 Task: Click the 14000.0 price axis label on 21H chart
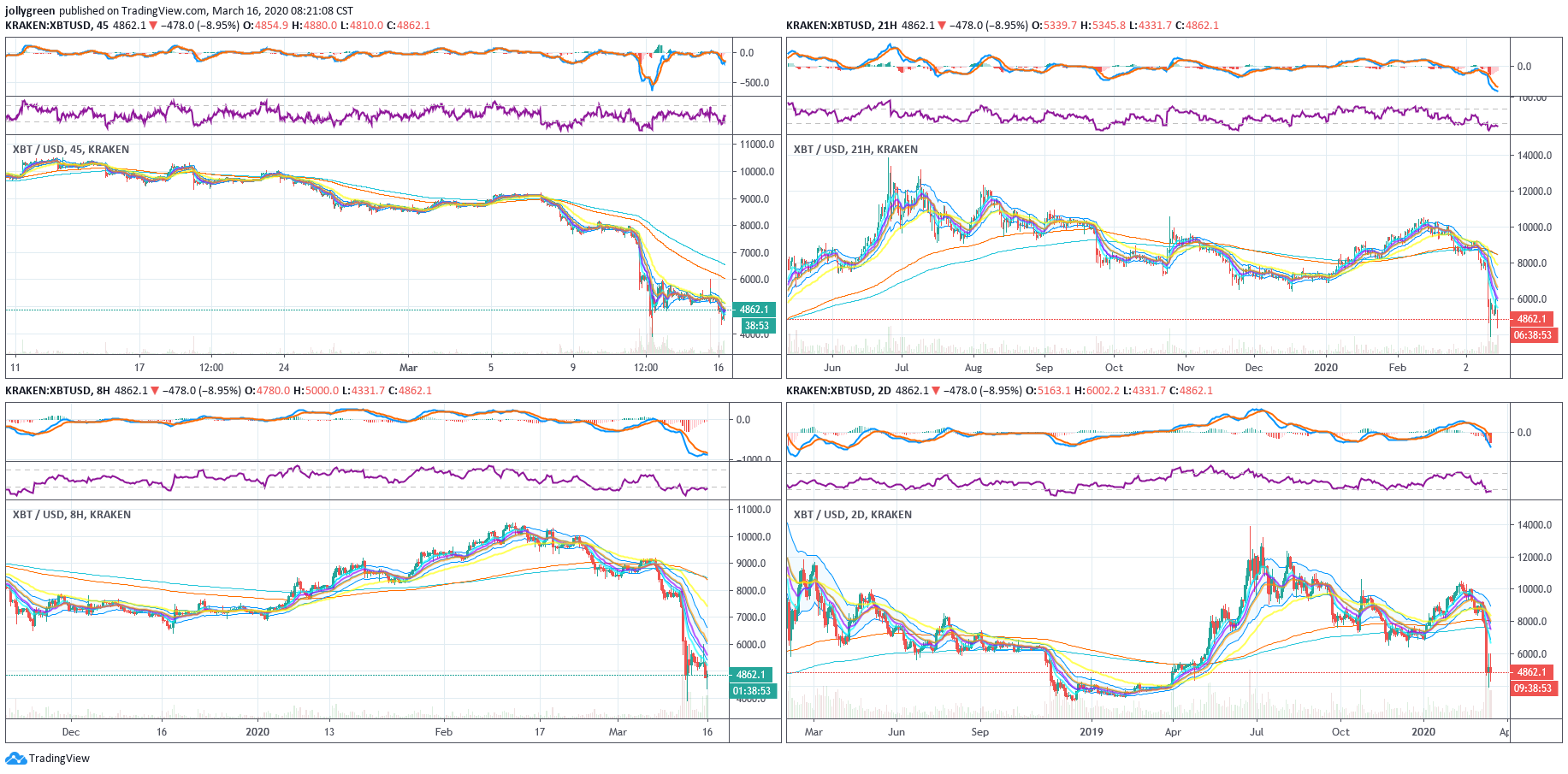point(1535,156)
